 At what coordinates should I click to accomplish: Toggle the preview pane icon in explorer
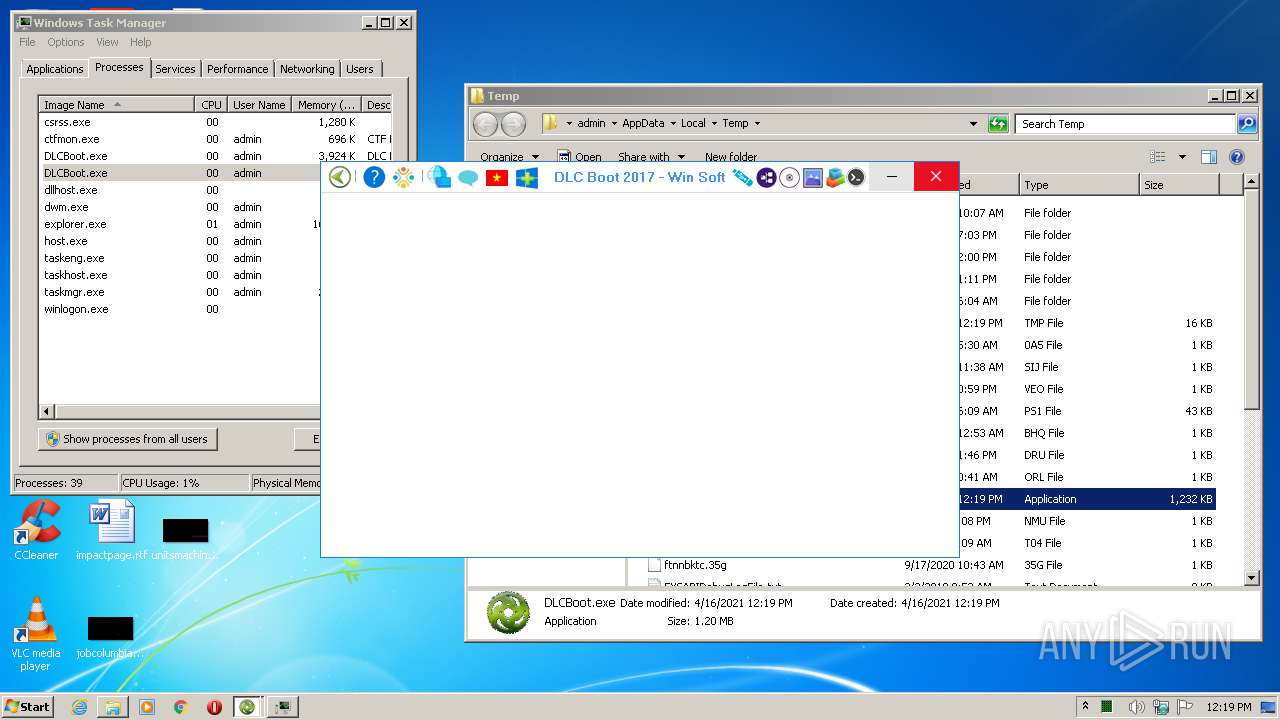pyautogui.click(x=1209, y=157)
